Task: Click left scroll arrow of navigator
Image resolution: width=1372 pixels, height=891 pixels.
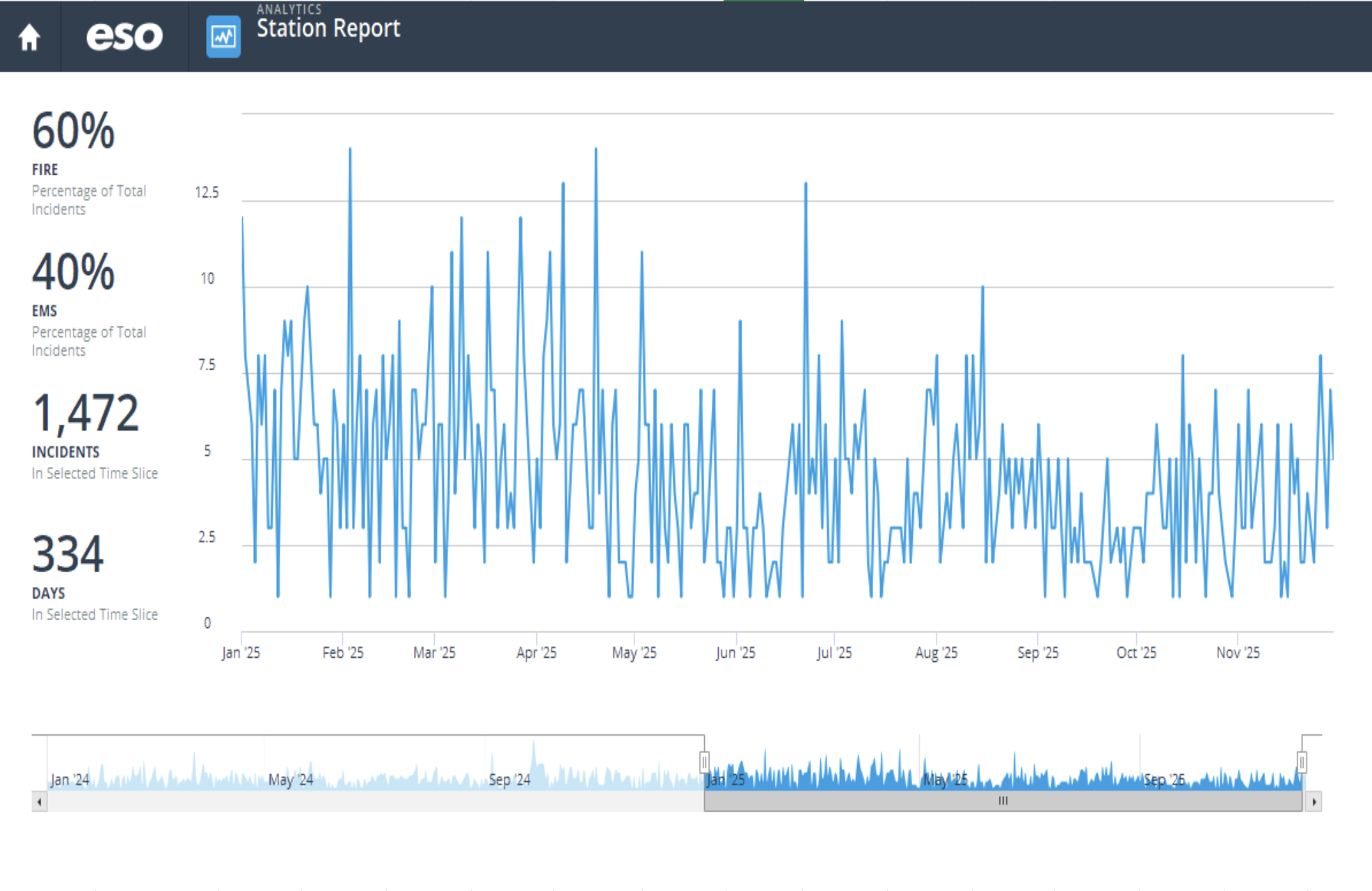Action: [x=39, y=802]
